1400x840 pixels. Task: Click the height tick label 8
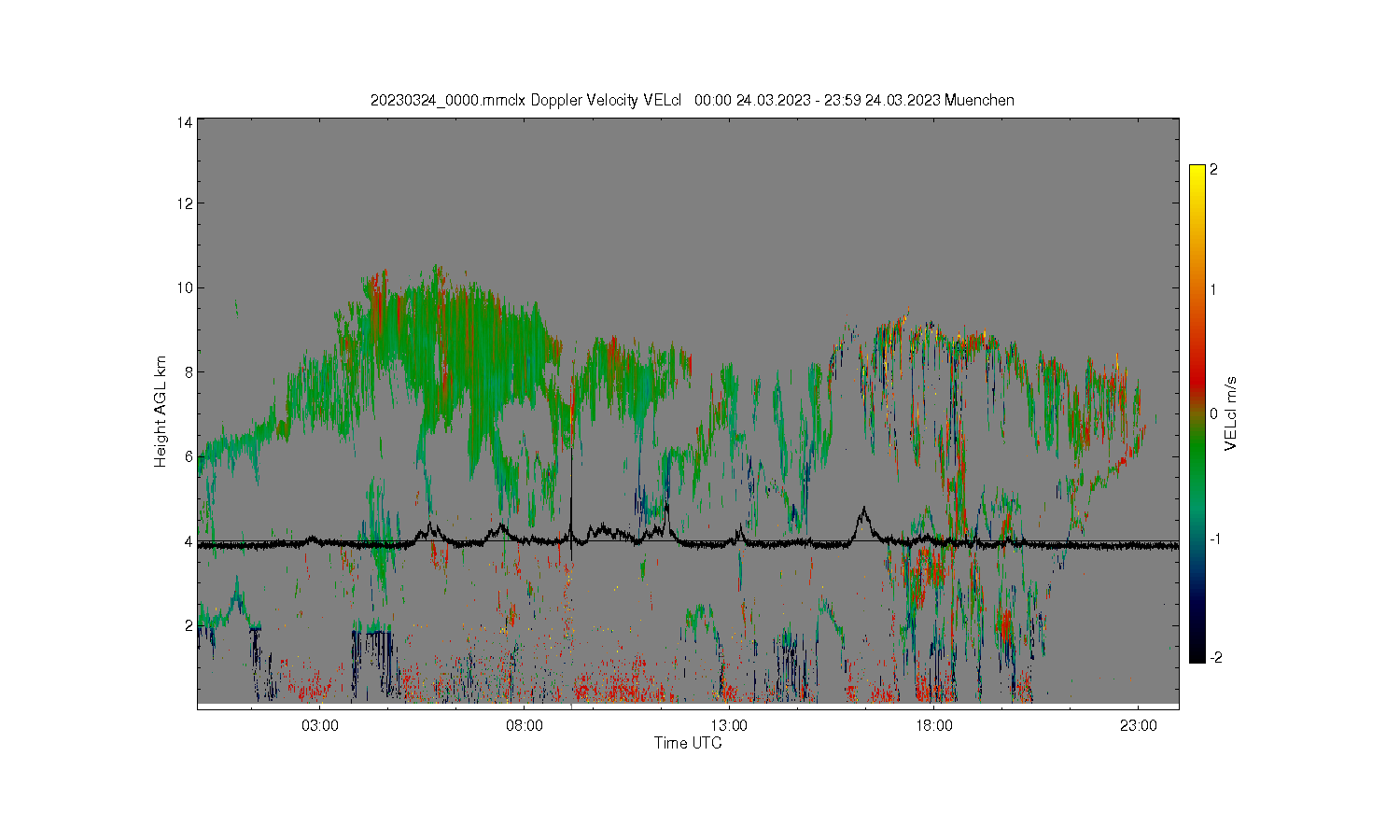pos(189,372)
